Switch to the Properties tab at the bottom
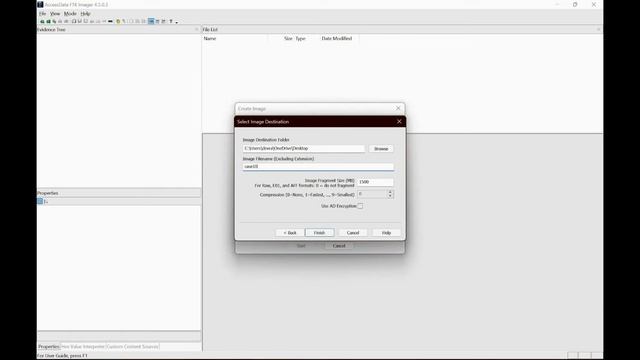 pos(49,347)
